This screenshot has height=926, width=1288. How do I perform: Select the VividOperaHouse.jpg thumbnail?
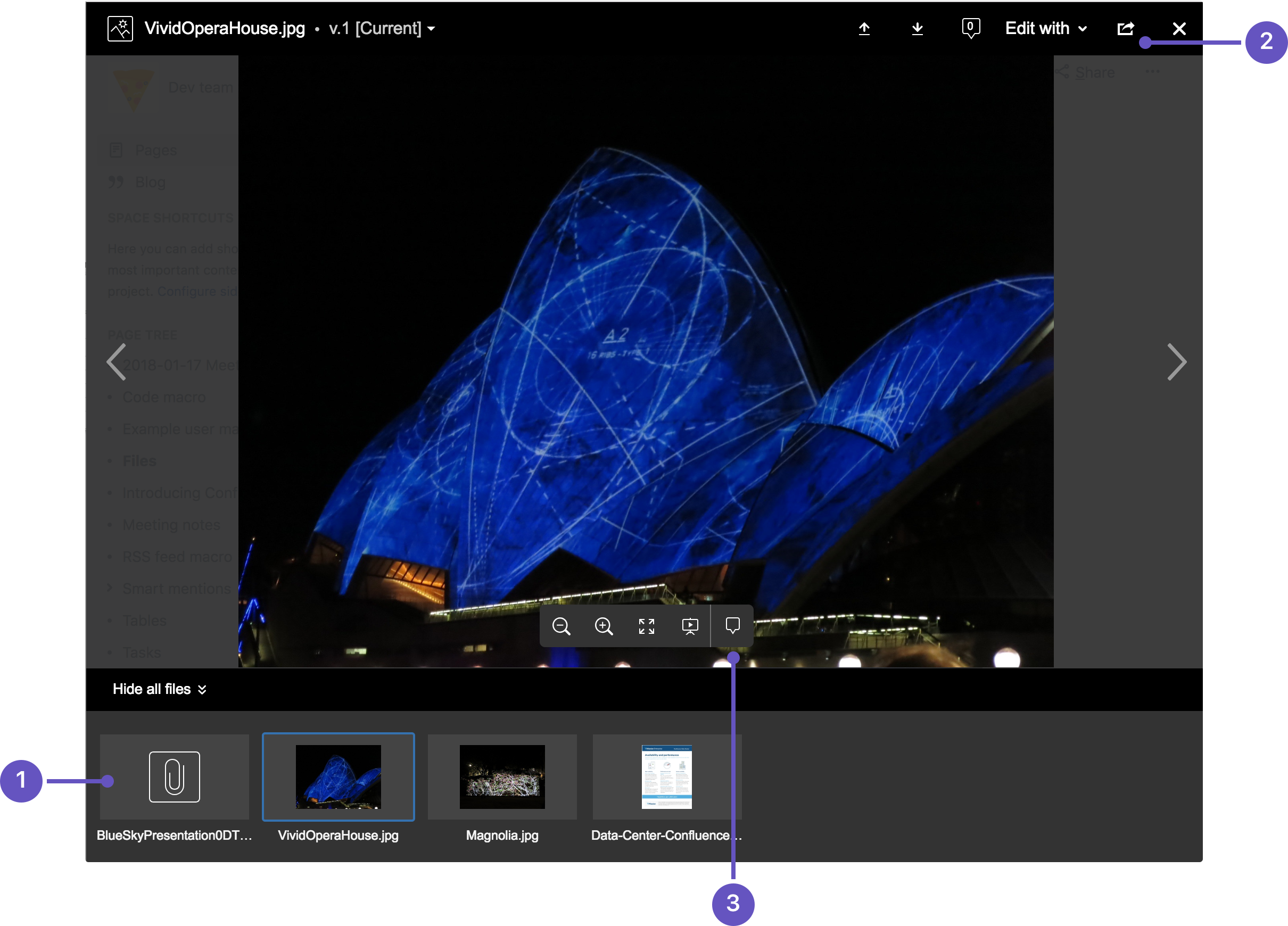[338, 776]
